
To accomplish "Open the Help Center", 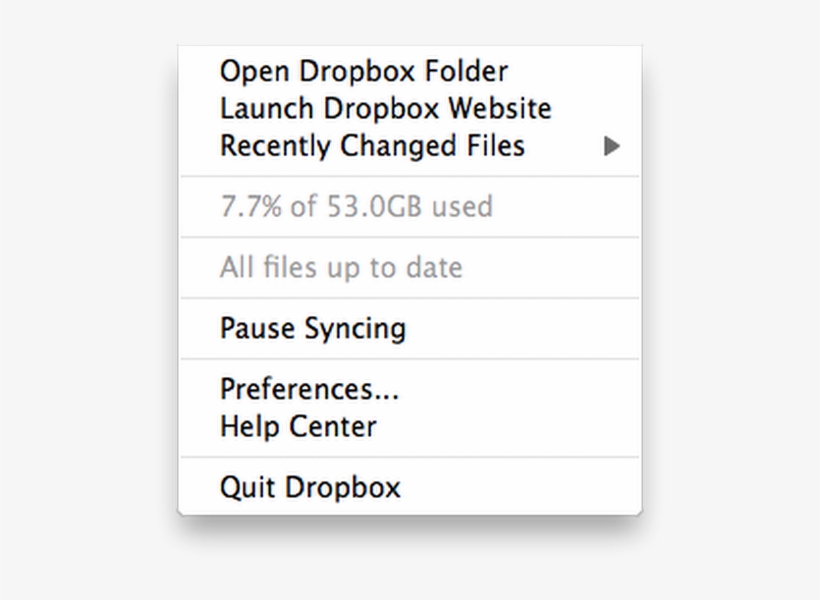I will 298,427.
